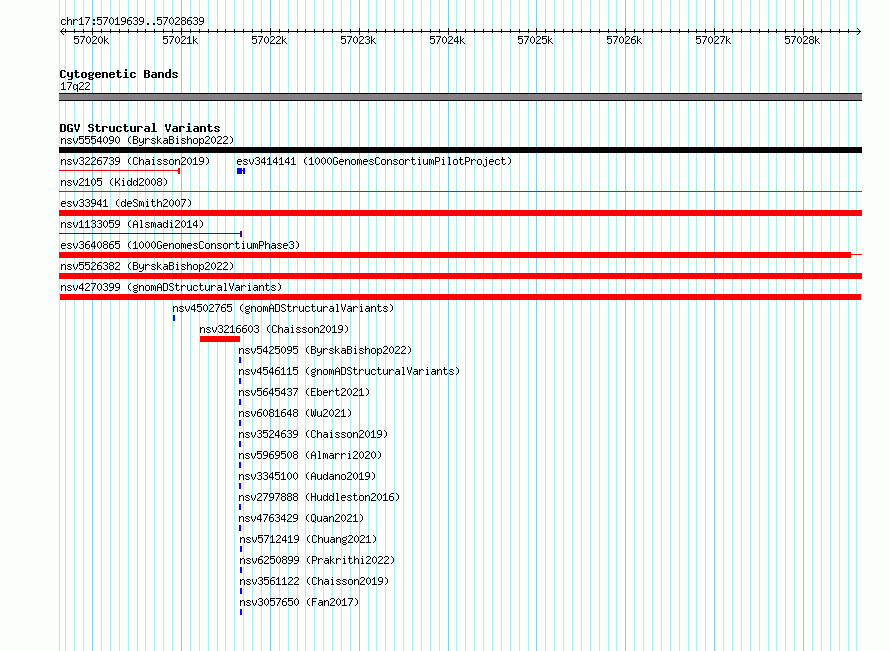
Task: Click nsv5526382 (ByrskaBishop2022) label
Action: click(x=147, y=266)
